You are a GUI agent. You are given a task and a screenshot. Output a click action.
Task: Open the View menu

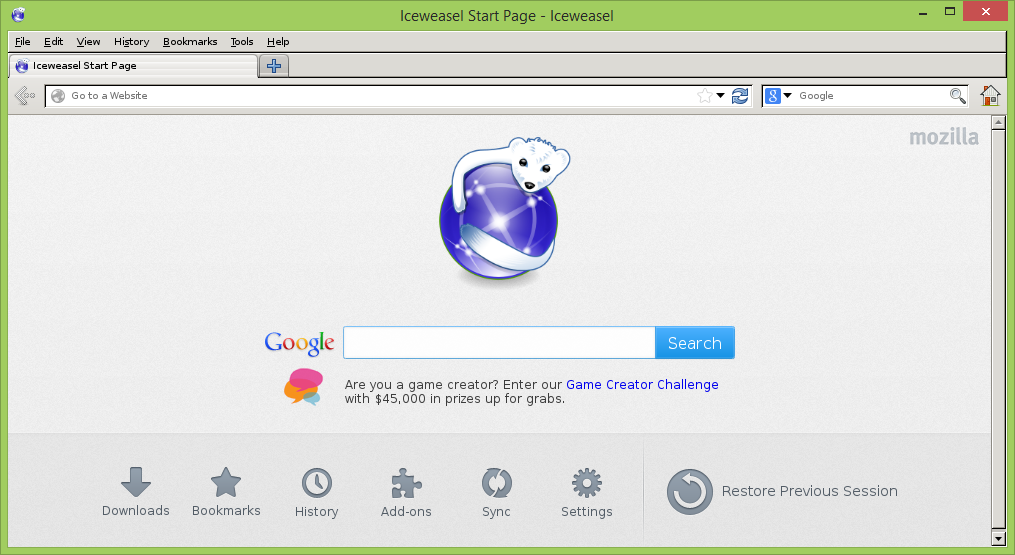88,41
